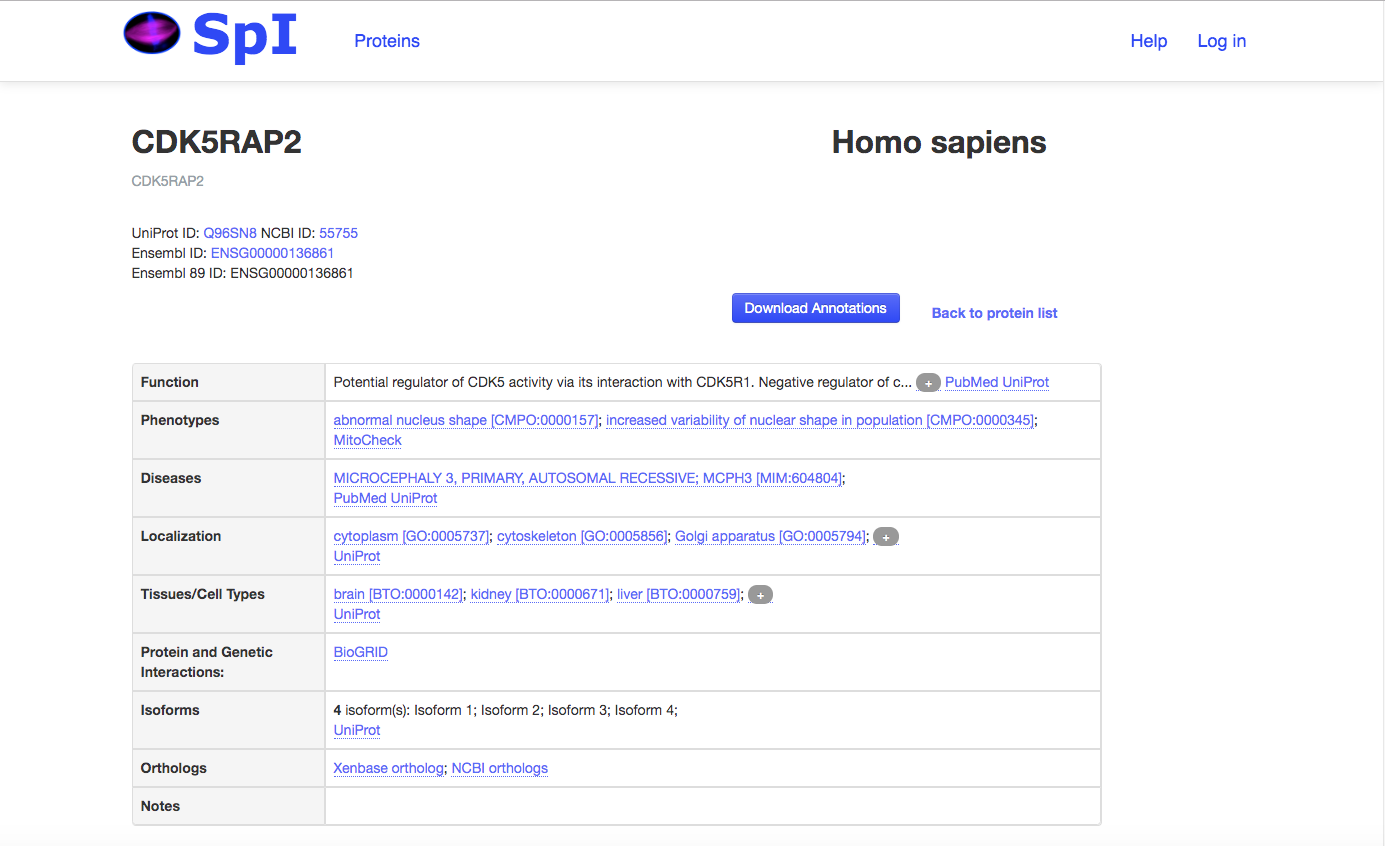The image size is (1385, 846).
Task: Click the Log in link
Action: (1222, 41)
